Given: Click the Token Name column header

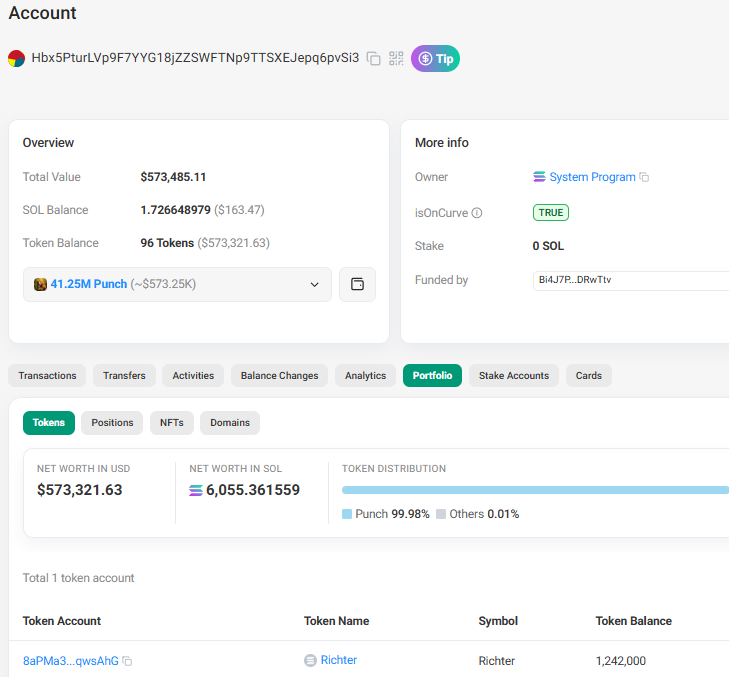Looking at the screenshot, I should (337, 621).
